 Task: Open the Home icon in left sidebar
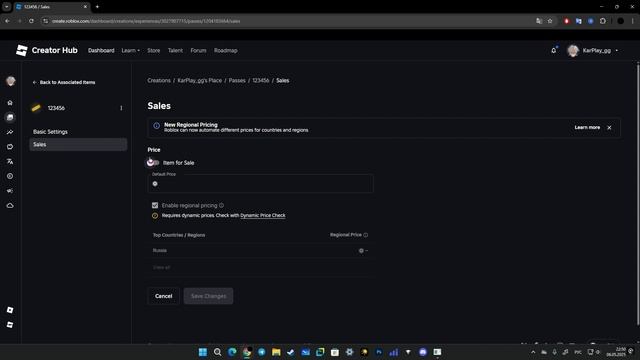10,103
